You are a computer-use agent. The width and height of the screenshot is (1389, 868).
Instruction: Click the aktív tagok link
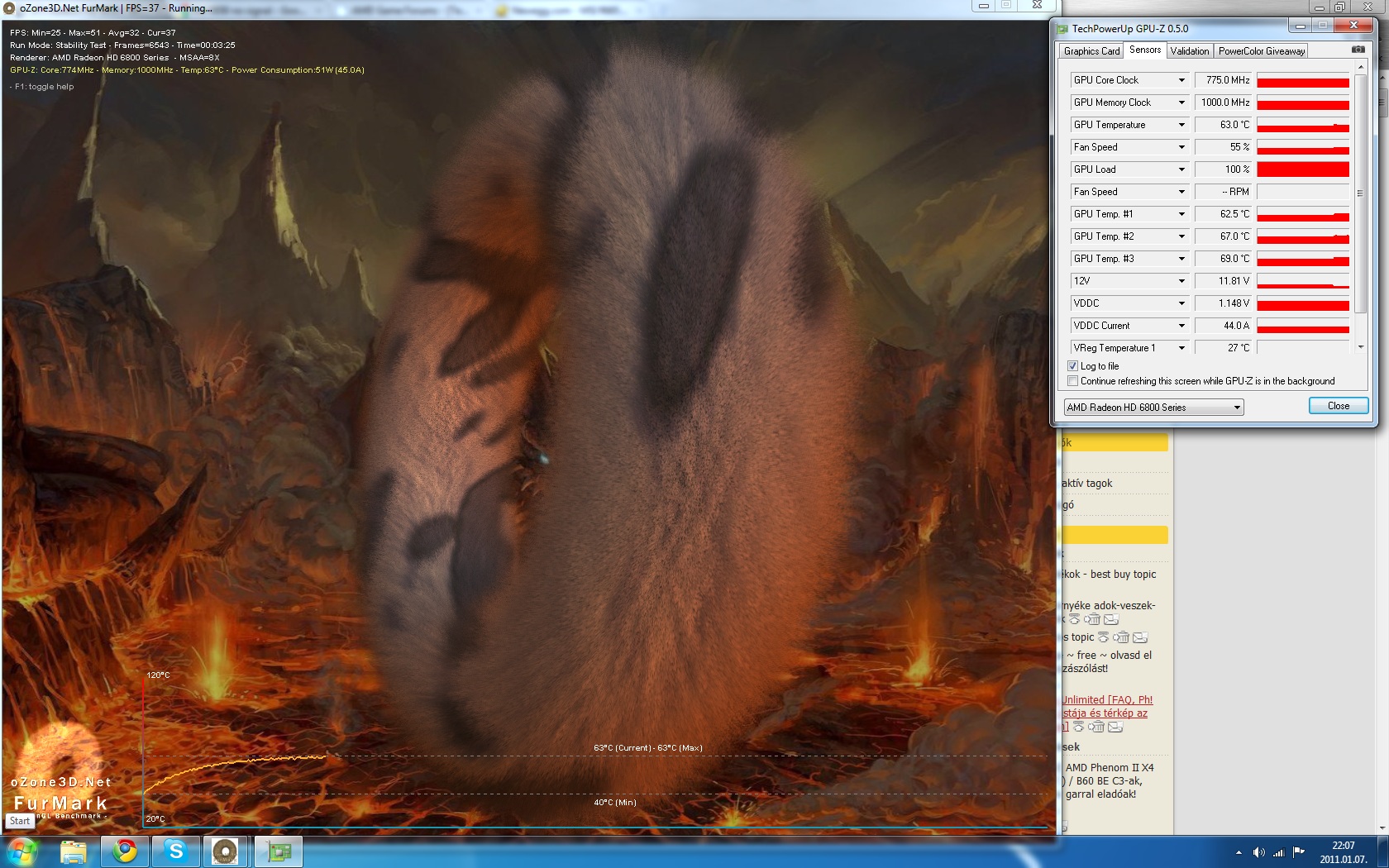coord(1087,484)
